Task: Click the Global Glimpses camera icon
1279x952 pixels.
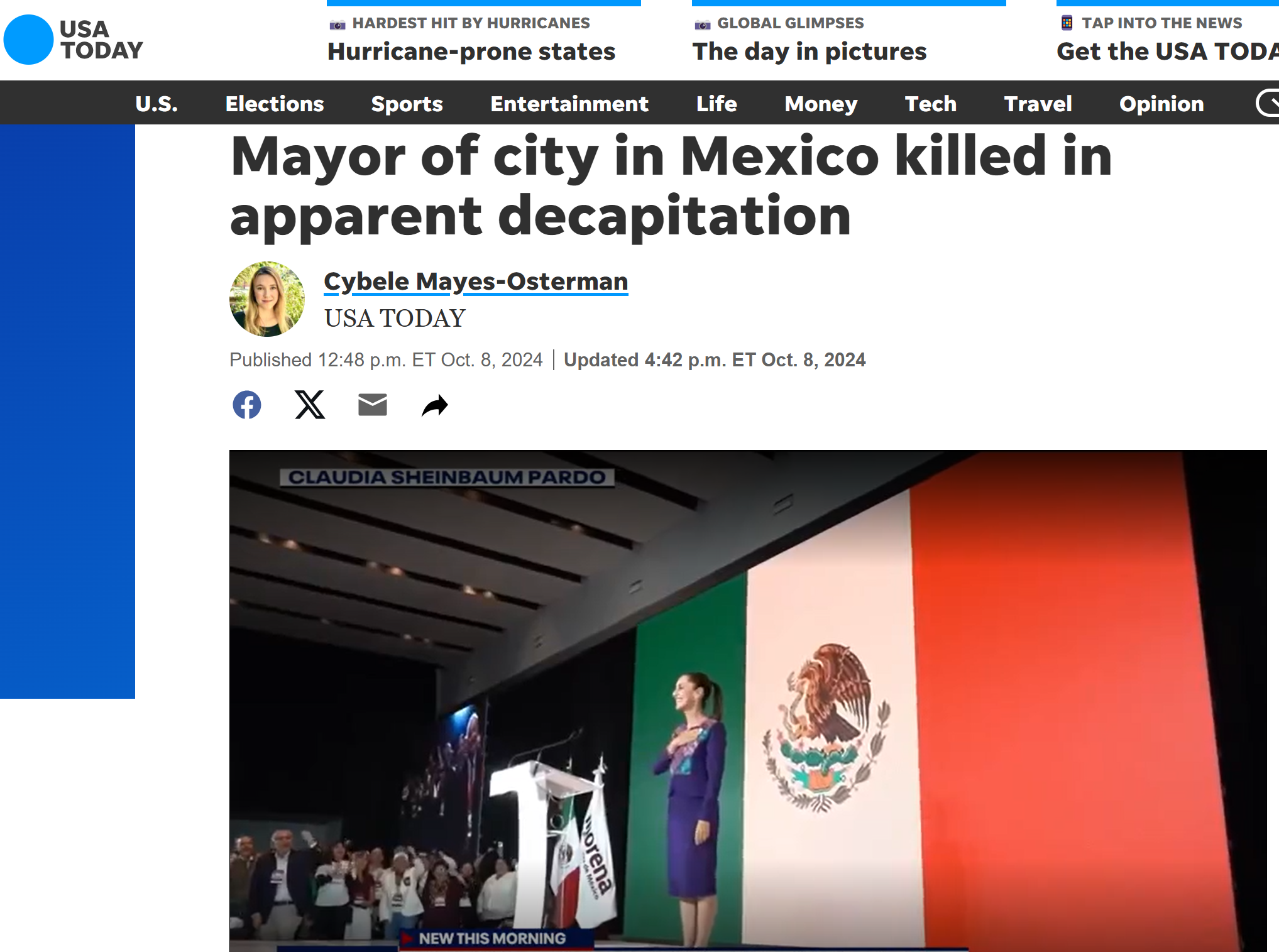Action: [x=702, y=25]
